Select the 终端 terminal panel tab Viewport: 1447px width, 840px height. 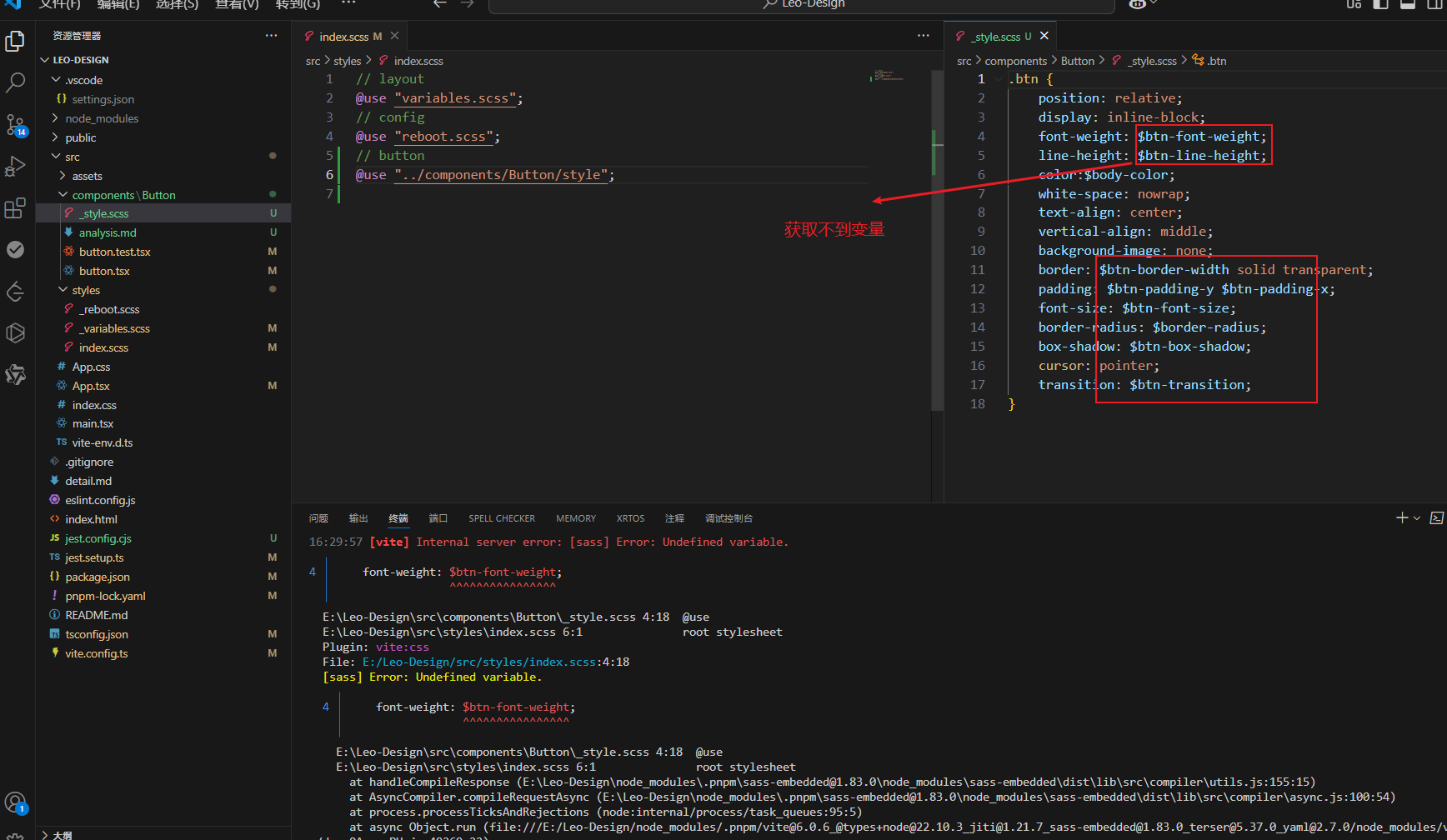pos(398,518)
